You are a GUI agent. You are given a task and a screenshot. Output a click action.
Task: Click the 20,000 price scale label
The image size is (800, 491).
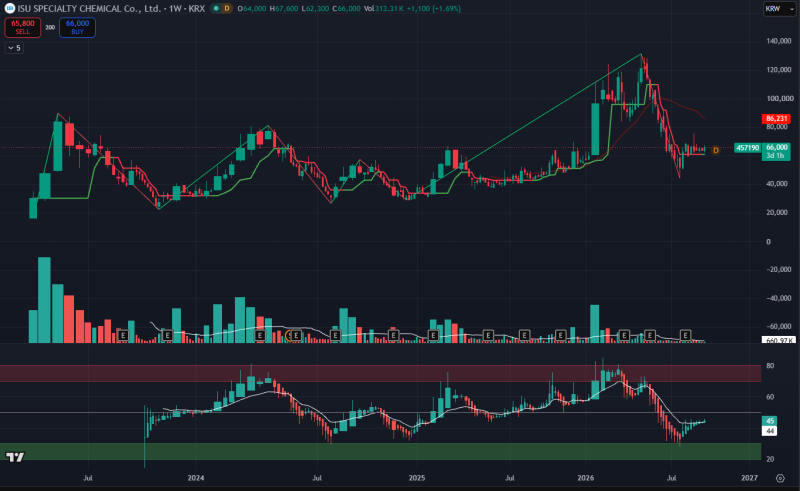[x=777, y=212]
